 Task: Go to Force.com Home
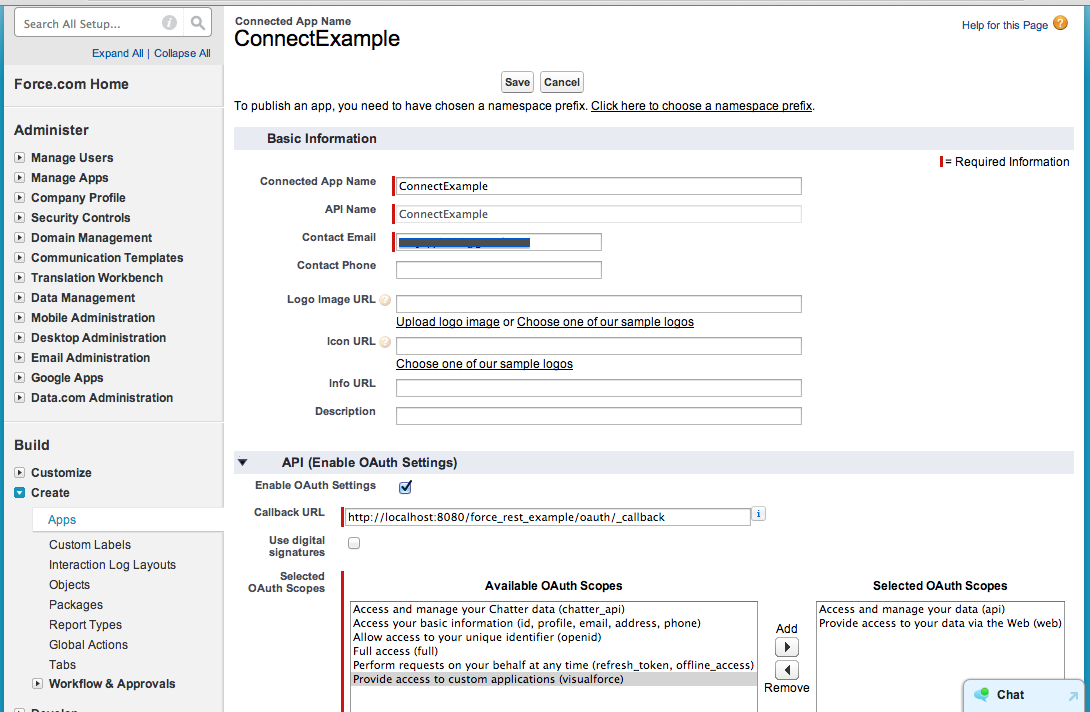pyautogui.click(x=72, y=84)
